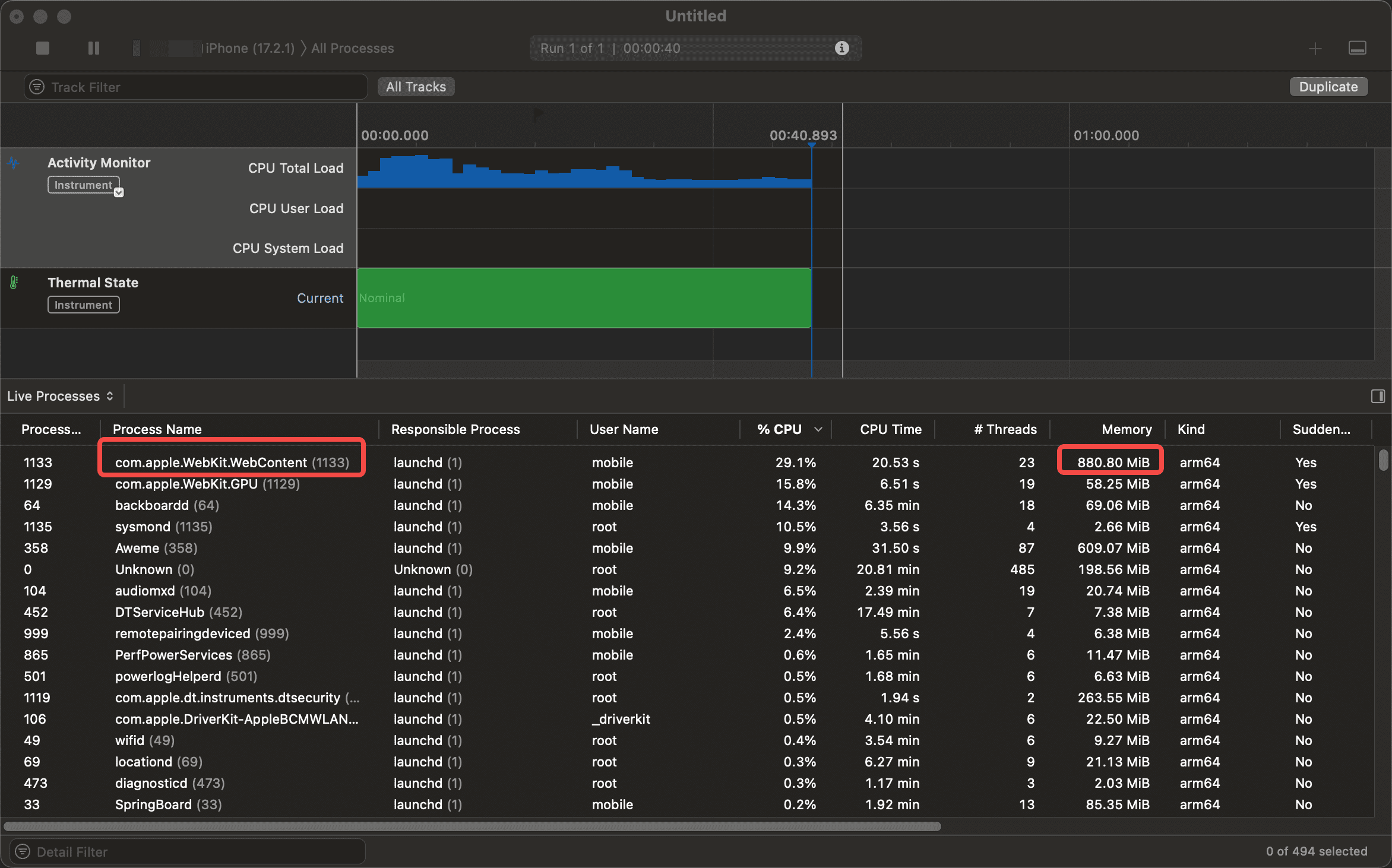Open the All Processes target selector

(x=353, y=48)
